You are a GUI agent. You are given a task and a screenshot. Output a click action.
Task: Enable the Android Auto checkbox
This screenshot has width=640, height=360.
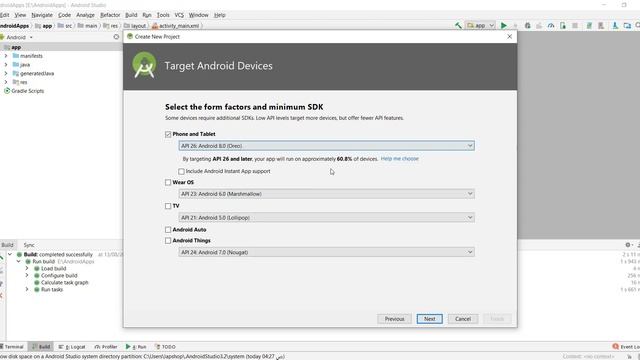pyautogui.click(x=168, y=230)
